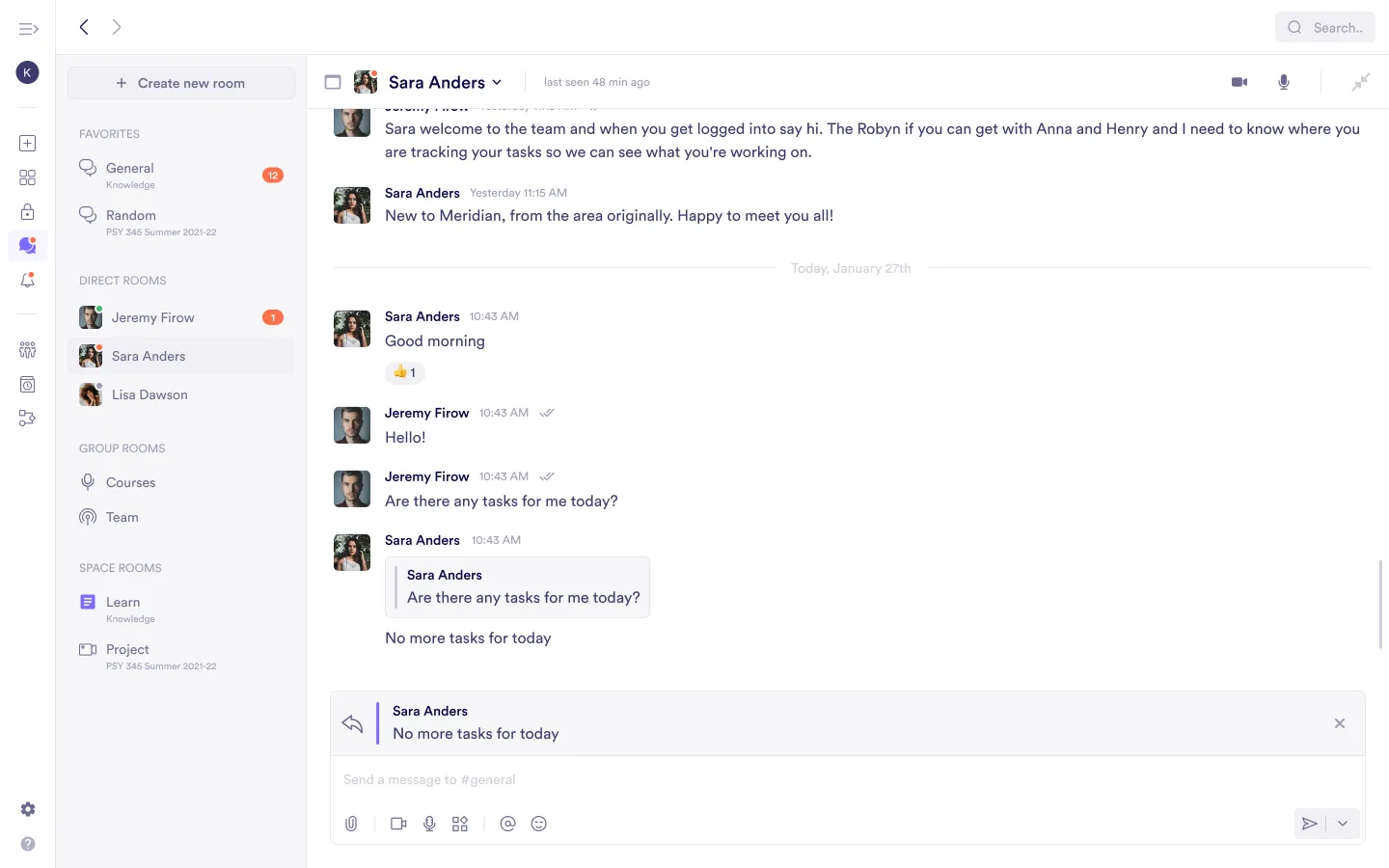This screenshot has width=1389, height=868.
Task: Open the notifications bell in sidebar
Action: click(x=28, y=281)
